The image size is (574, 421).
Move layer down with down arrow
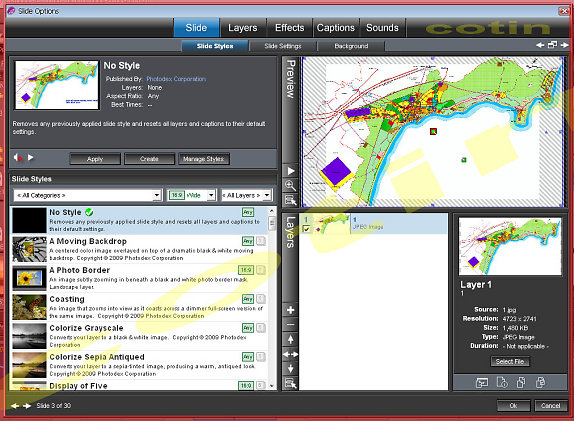click(291, 369)
